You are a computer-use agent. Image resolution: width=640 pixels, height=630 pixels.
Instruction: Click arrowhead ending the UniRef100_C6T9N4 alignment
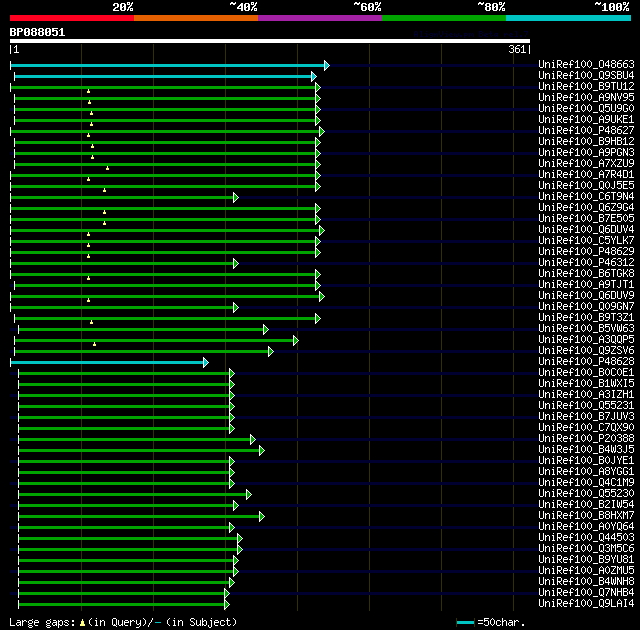(x=236, y=197)
